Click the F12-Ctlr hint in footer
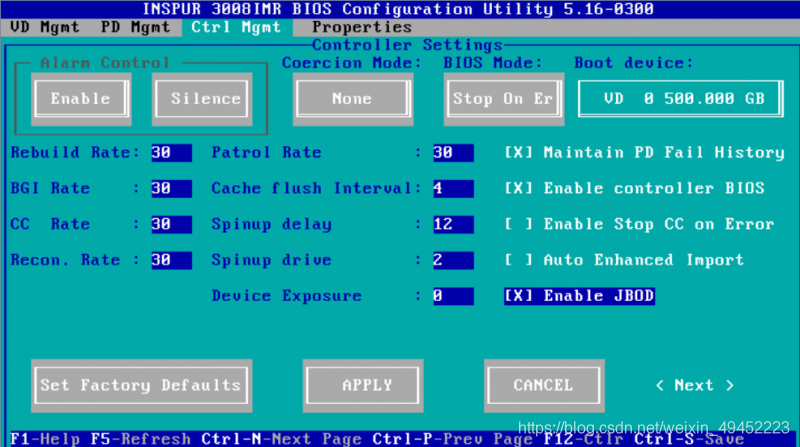The width and height of the screenshot is (800, 447). point(584,439)
